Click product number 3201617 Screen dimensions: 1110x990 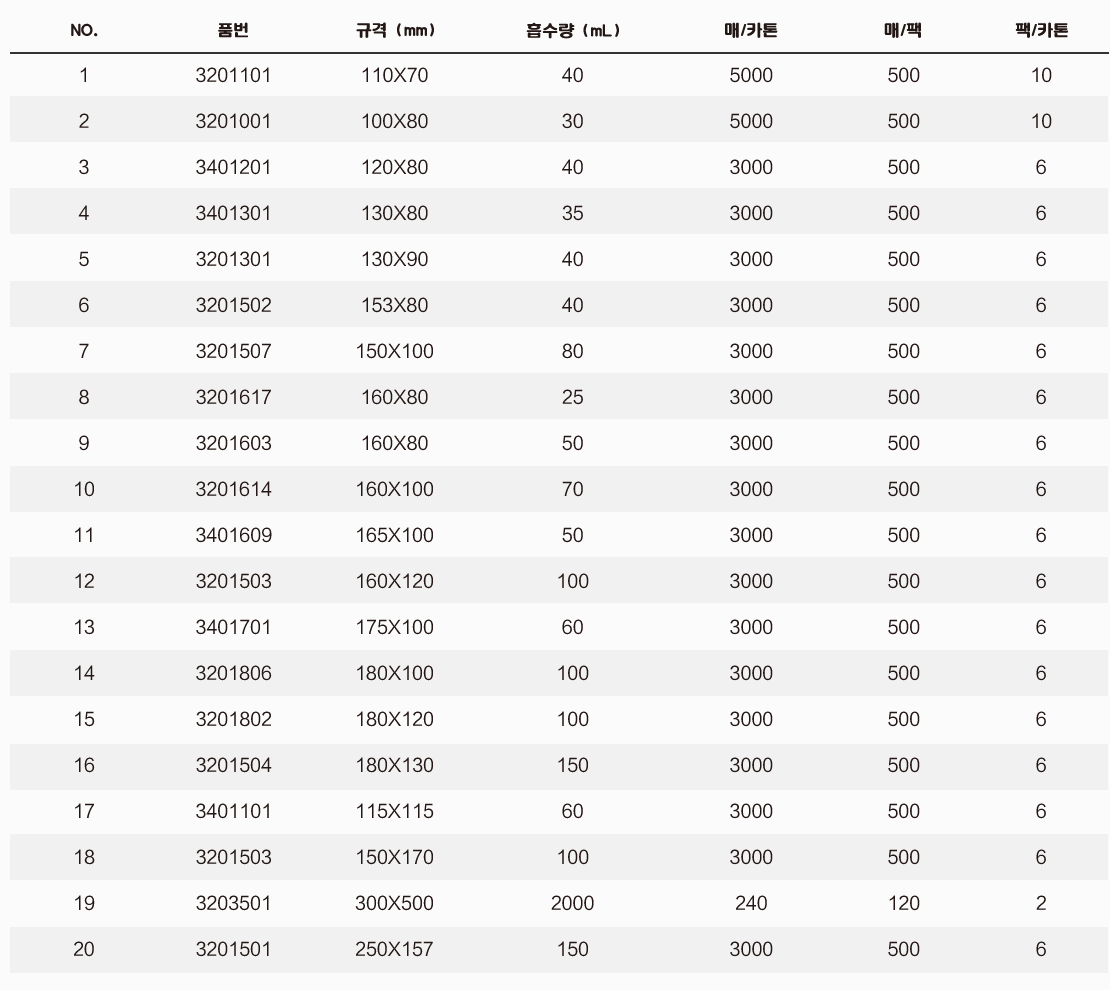coord(233,397)
